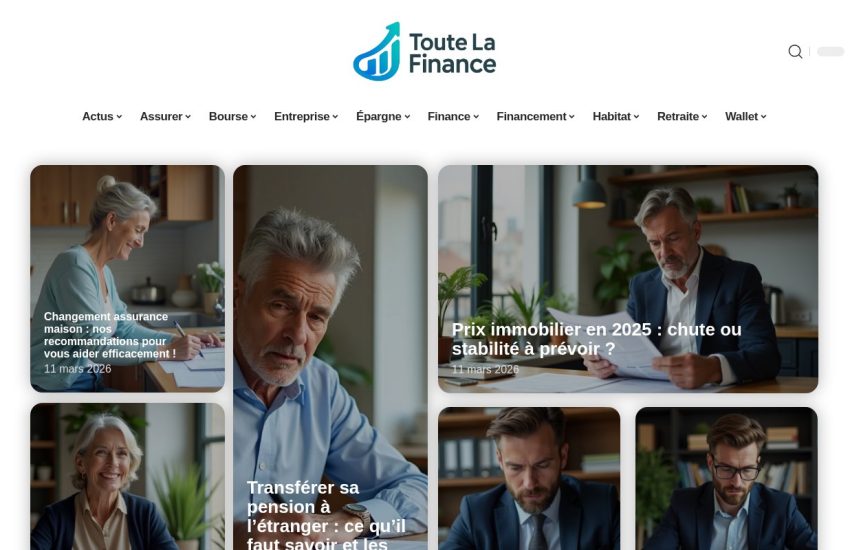Expand the Actus menu chevron
The image size is (850, 550).
pyautogui.click(x=119, y=117)
